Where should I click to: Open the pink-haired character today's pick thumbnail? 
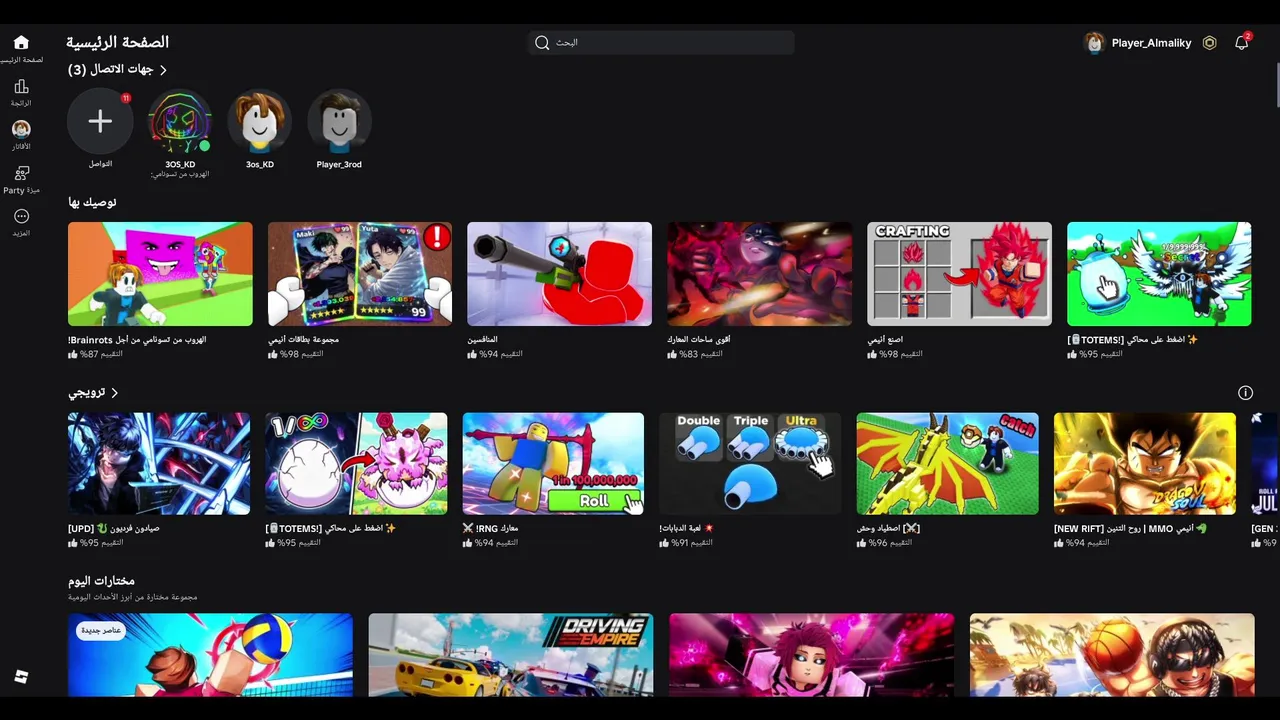(811, 655)
